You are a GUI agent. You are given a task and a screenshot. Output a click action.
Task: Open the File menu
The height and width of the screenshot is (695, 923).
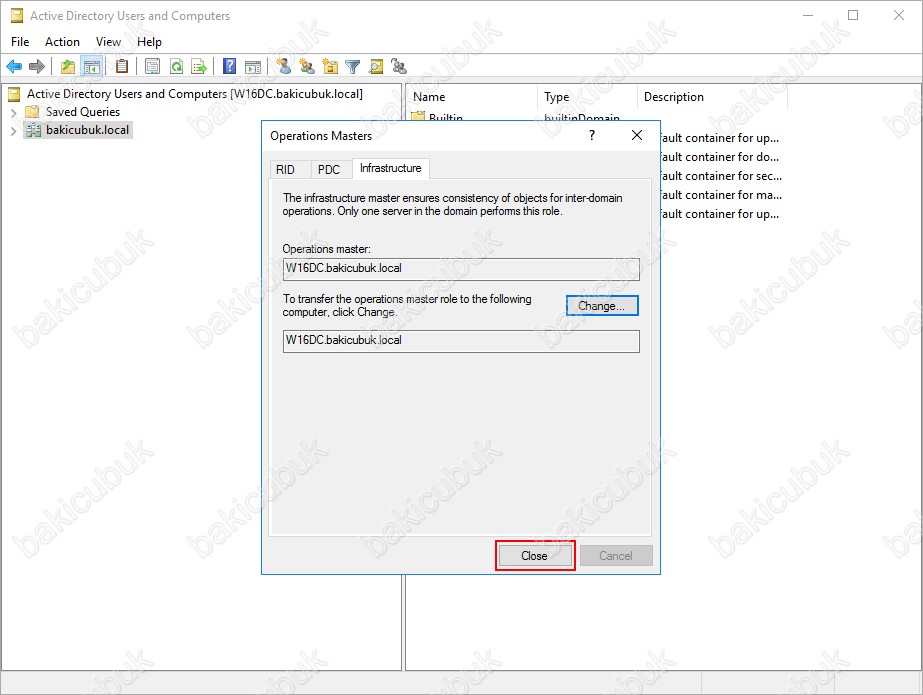click(x=20, y=42)
